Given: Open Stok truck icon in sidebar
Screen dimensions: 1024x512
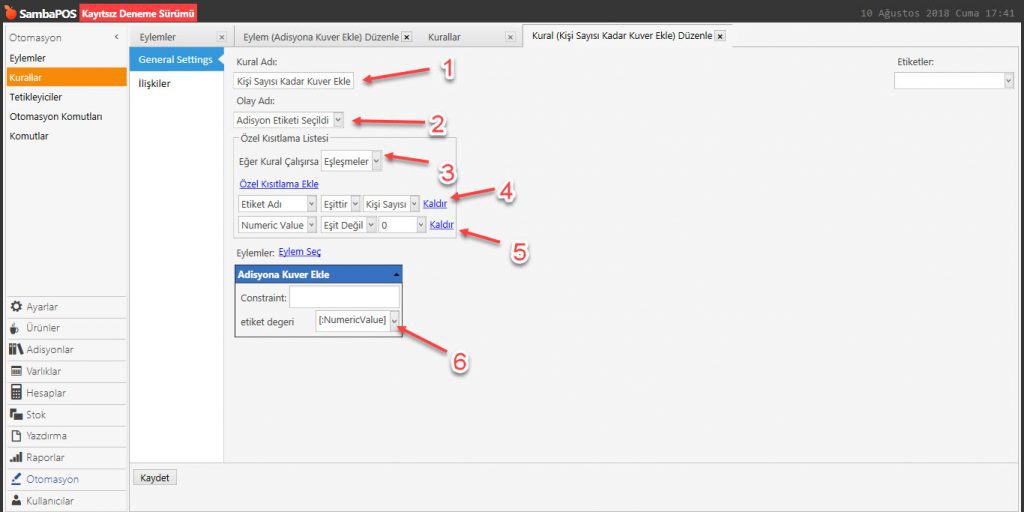Looking at the screenshot, I should [16, 415].
